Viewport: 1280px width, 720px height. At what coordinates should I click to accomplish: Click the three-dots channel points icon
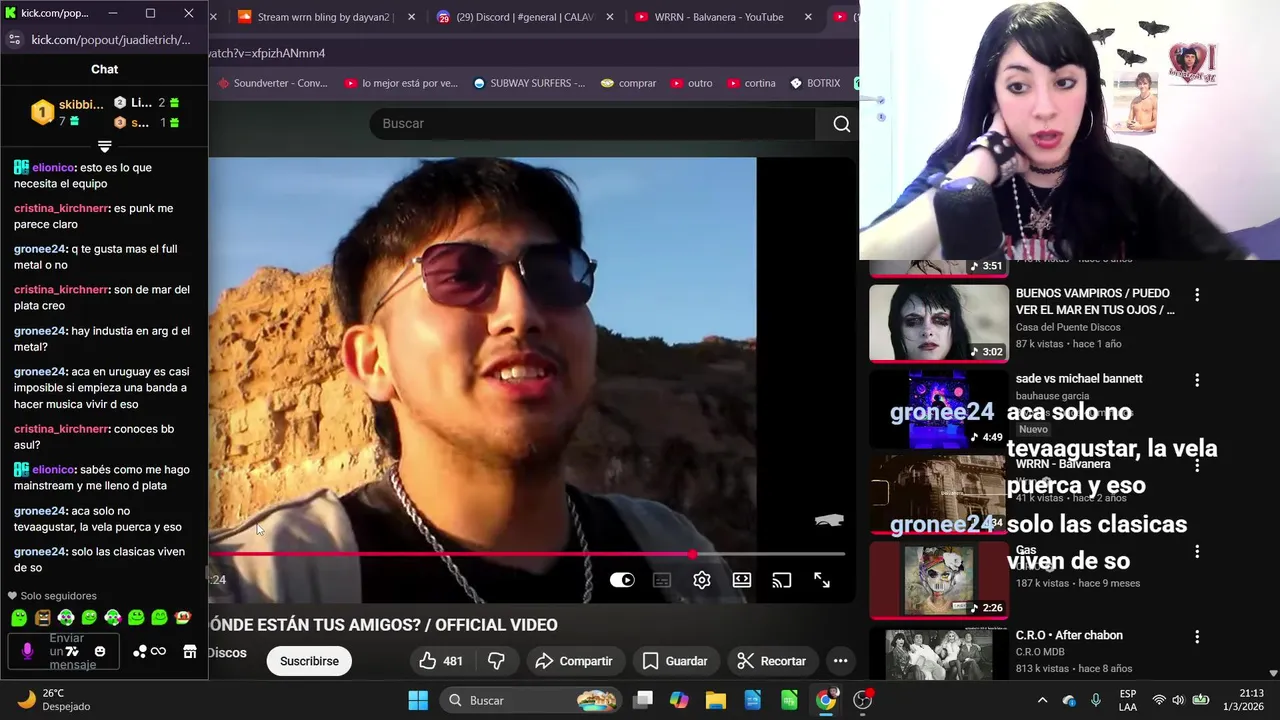pyautogui.click(x=139, y=651)
